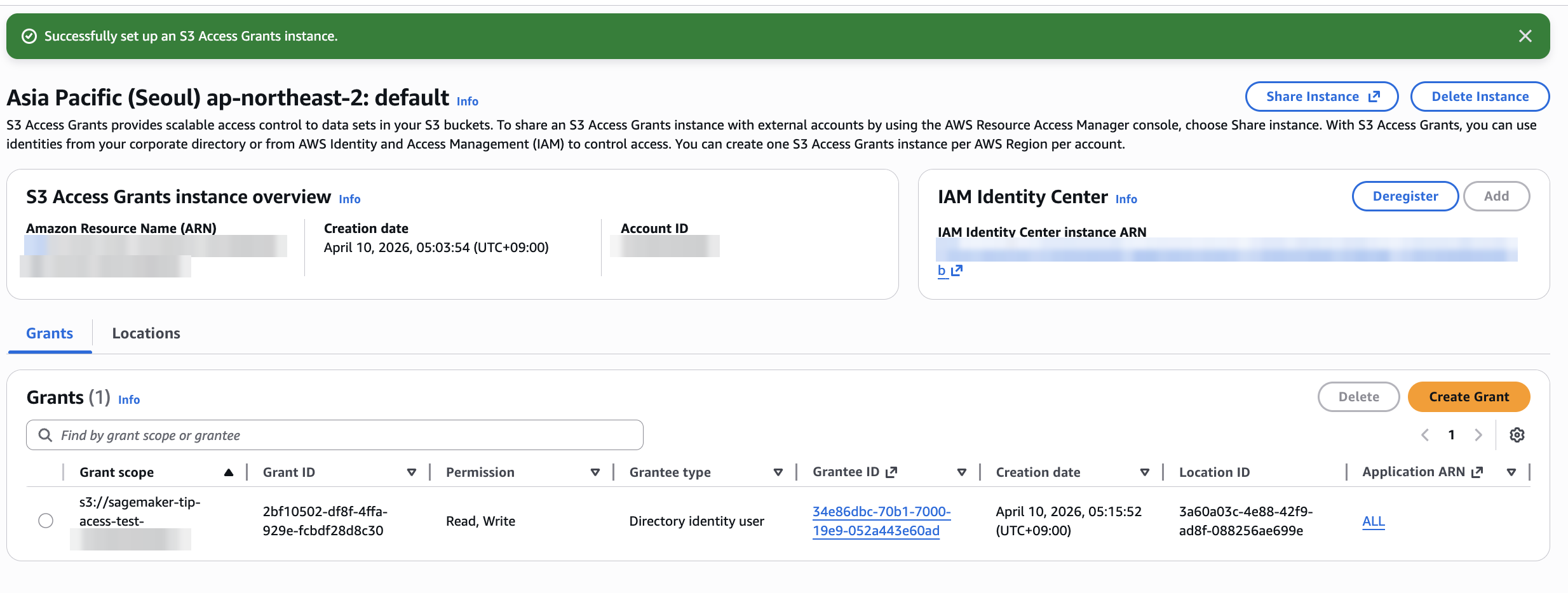Open Info link for instance overview
The height and width of the screenshot is (593, 1568).
pos(349,199)
